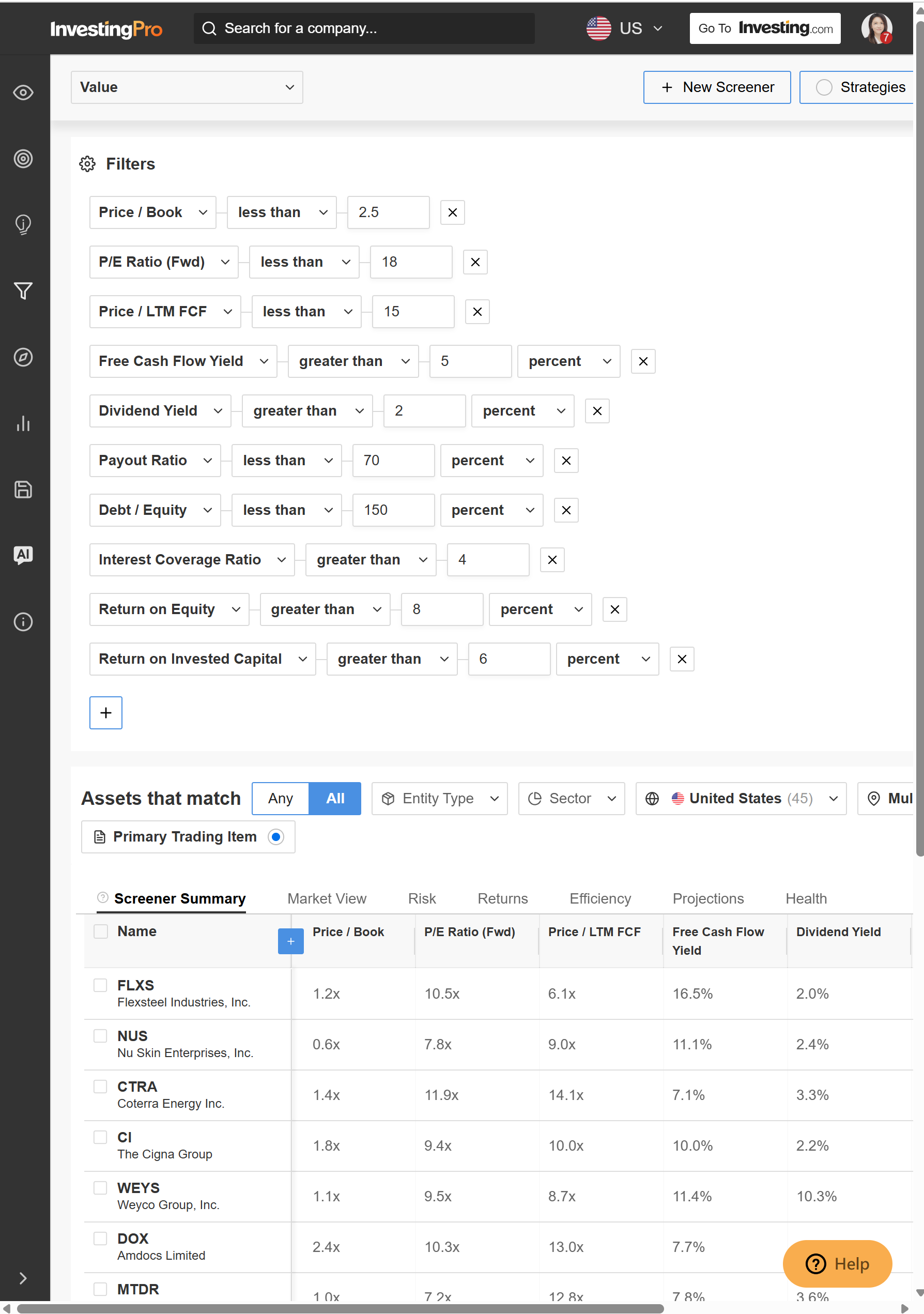The image size is (924, 1314).
Task: Toggle the Strategies switch
Action: (x=824, y=87)
